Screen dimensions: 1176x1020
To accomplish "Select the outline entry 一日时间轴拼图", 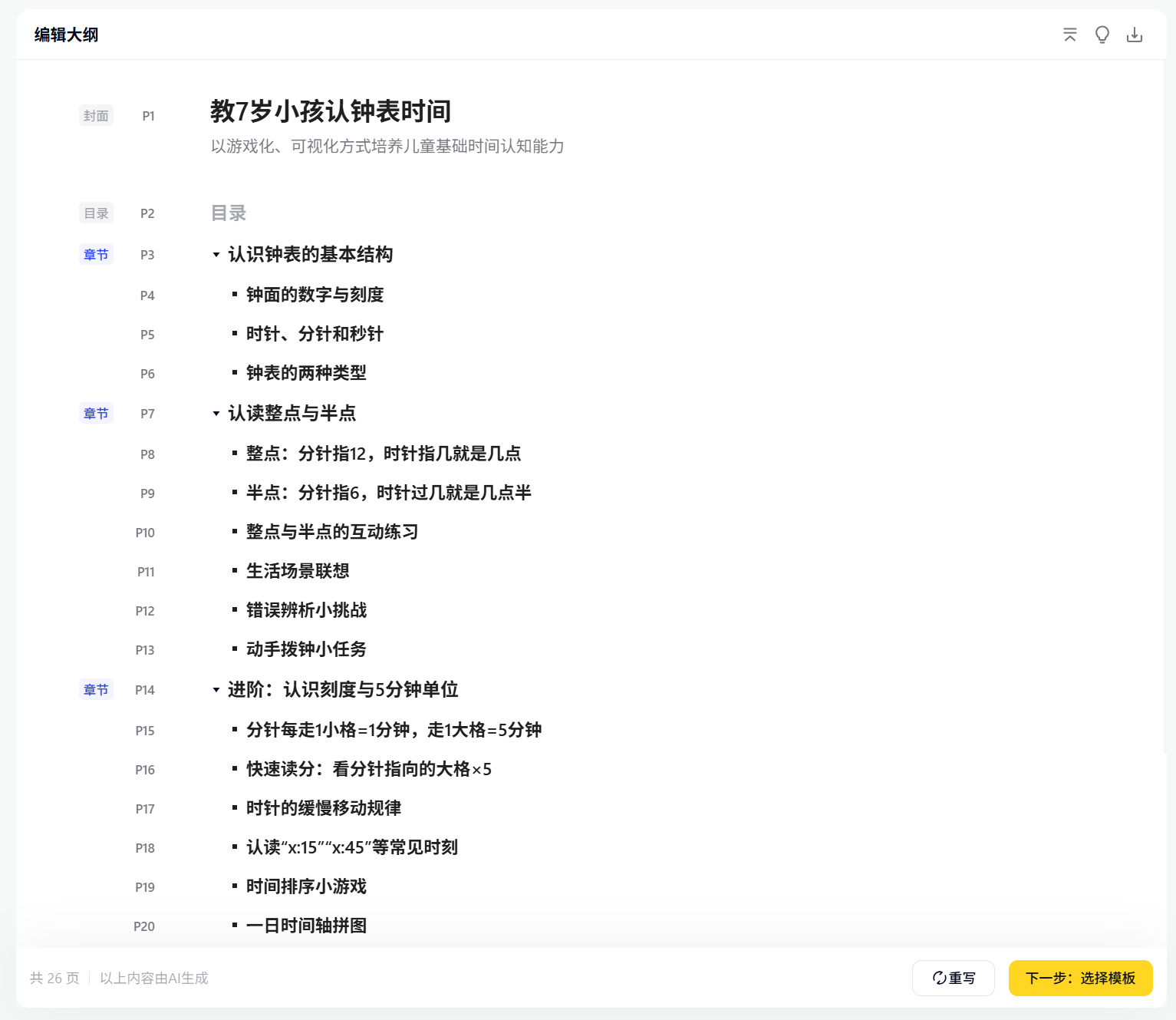I will coord(305,926).
